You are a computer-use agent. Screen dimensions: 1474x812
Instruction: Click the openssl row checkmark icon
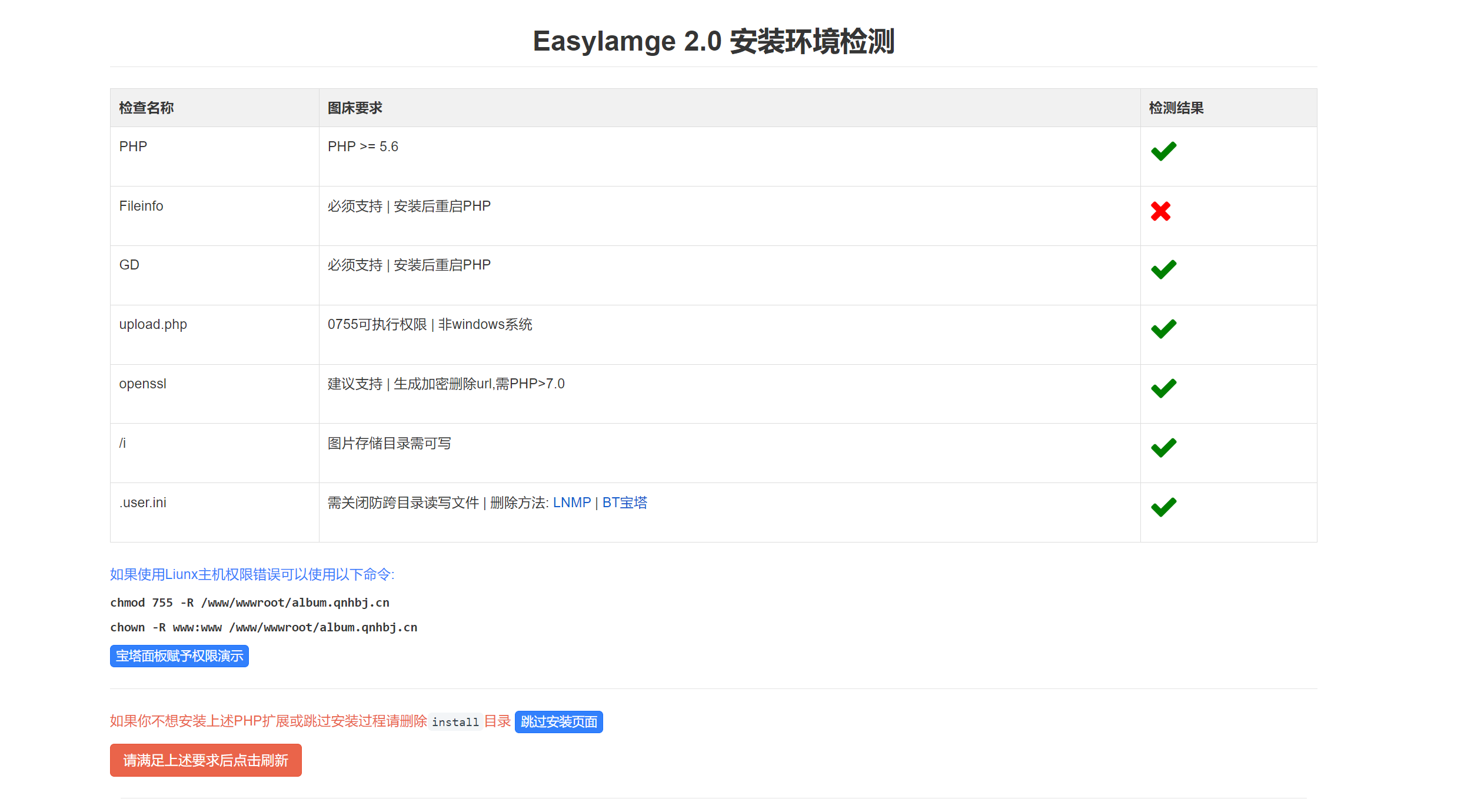pyautogui.click(x=1163, y=388)
